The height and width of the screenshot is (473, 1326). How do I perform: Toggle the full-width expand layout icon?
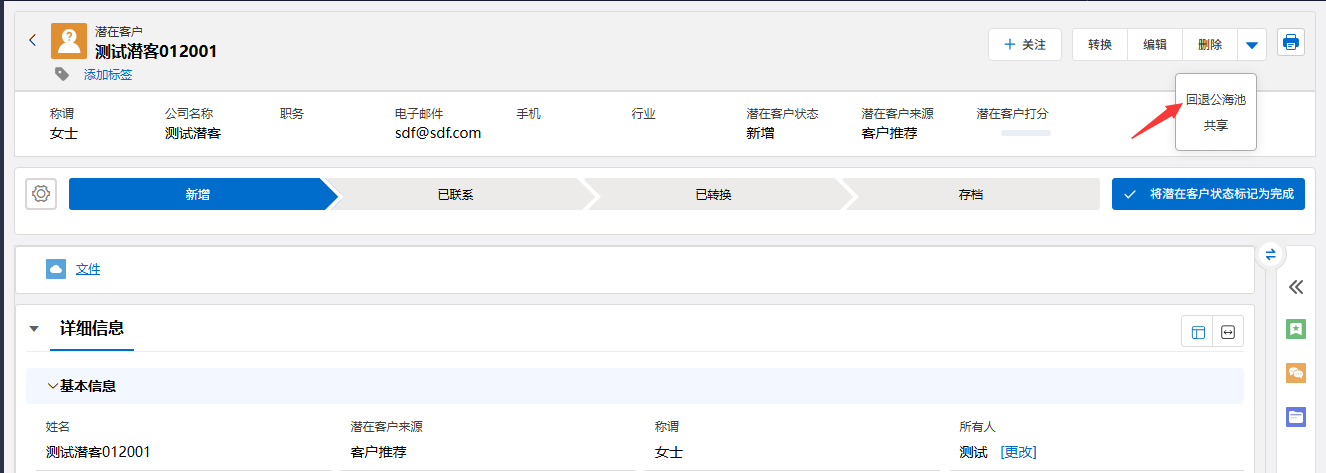[x=1228, y=332]
